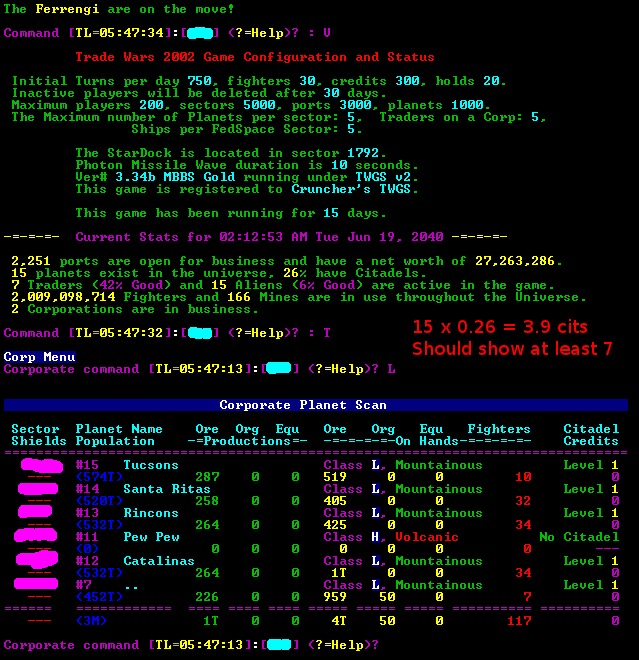Viewport: 639px width, 660px height.
Task: Click the Catalinas planet name
Action: coord(158,561)
